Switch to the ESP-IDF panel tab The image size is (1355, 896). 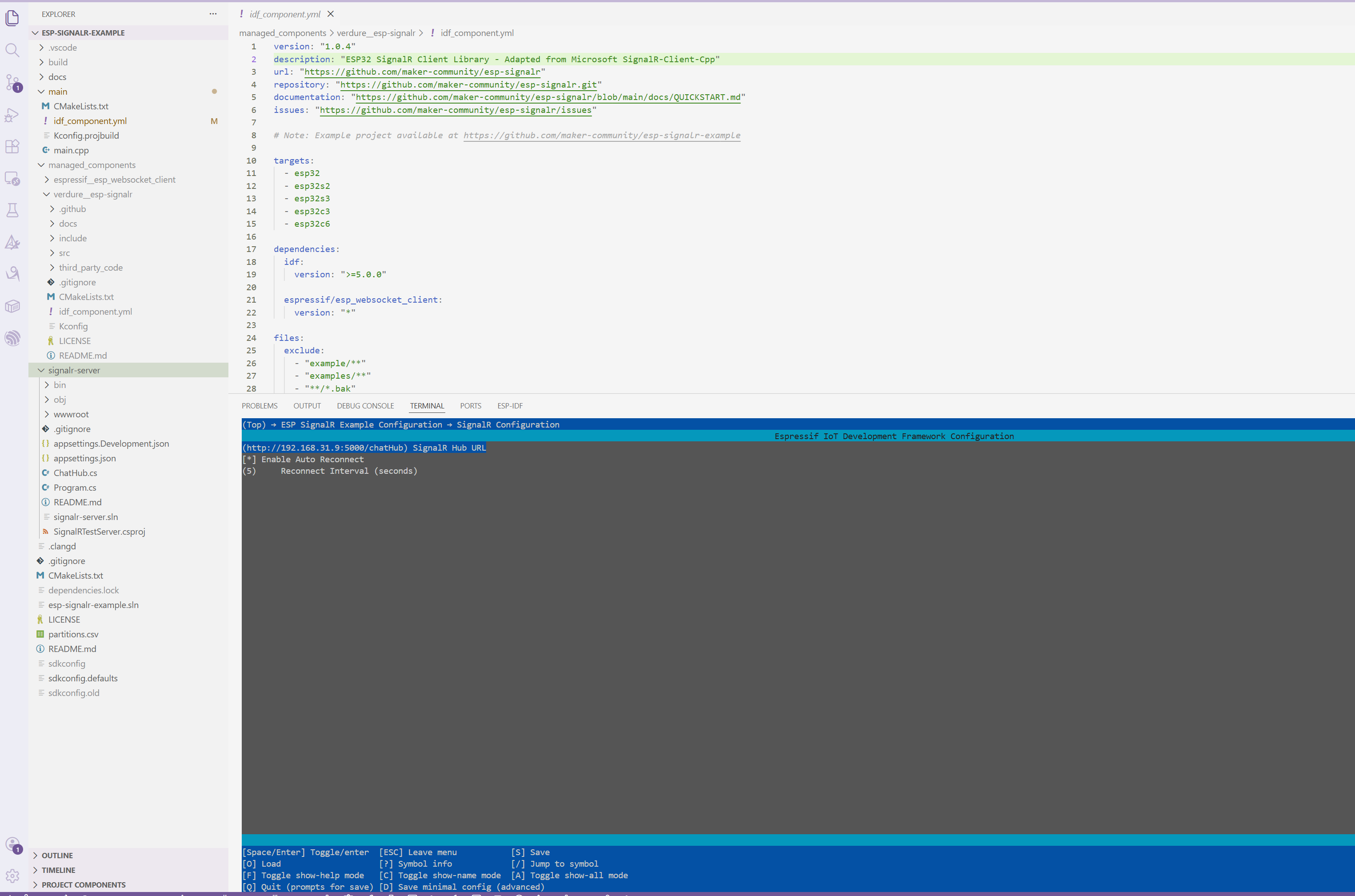click(510, 406)
